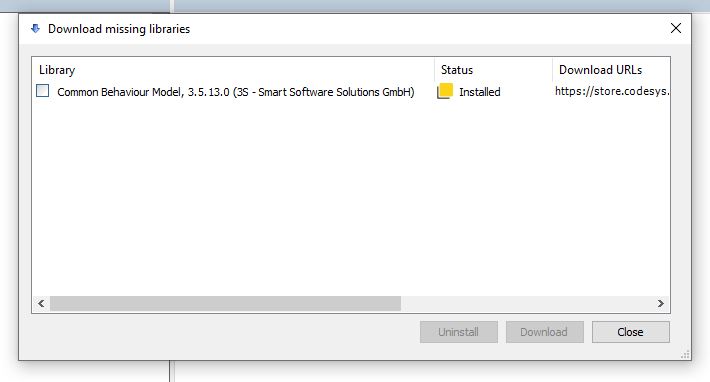Image resolution: width=710 pixels, height=382 pixels.
Task: Click the yellow Installed status icon
Action: pyautogui.click(x=445, y=91)
